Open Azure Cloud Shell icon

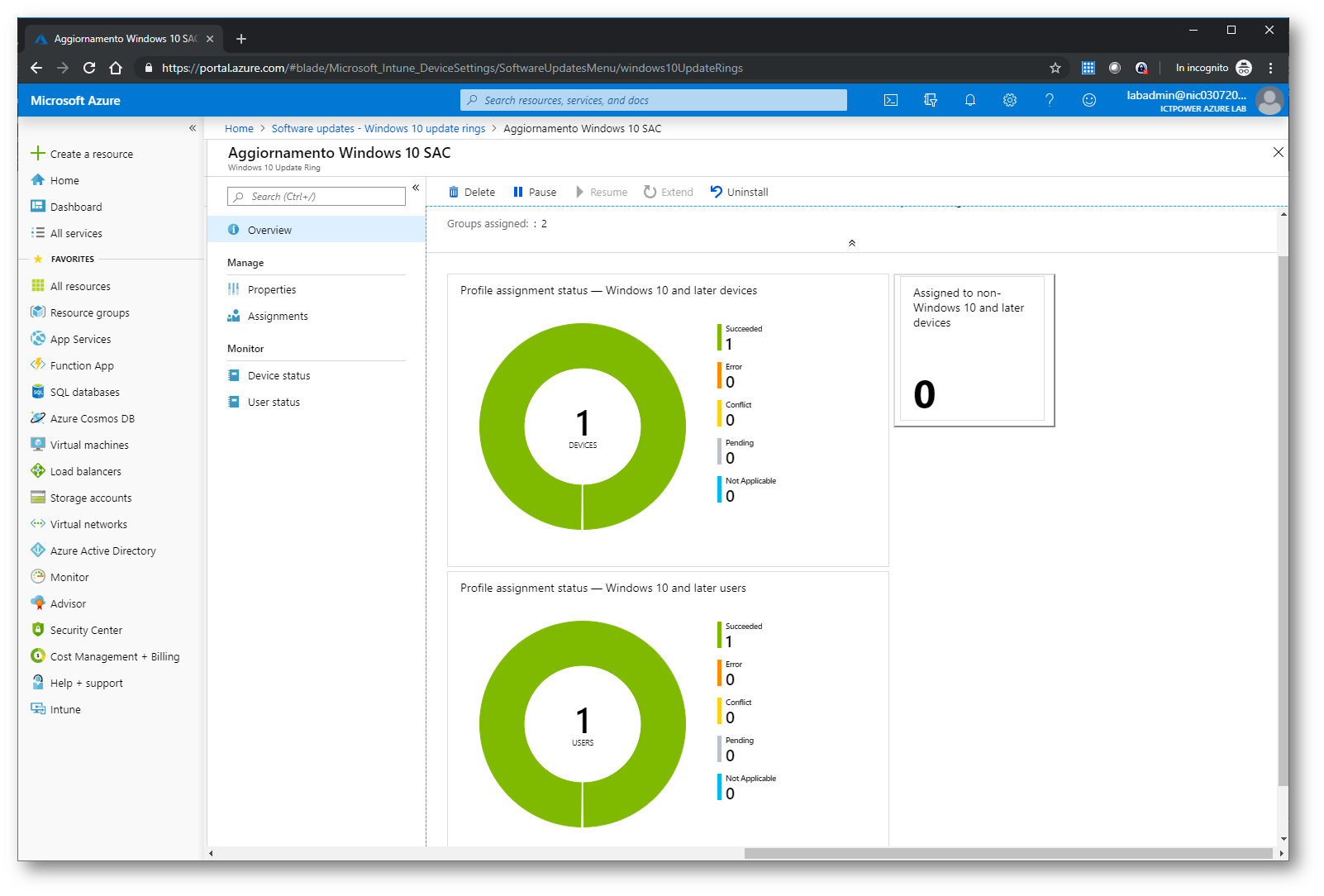[891, 100]
